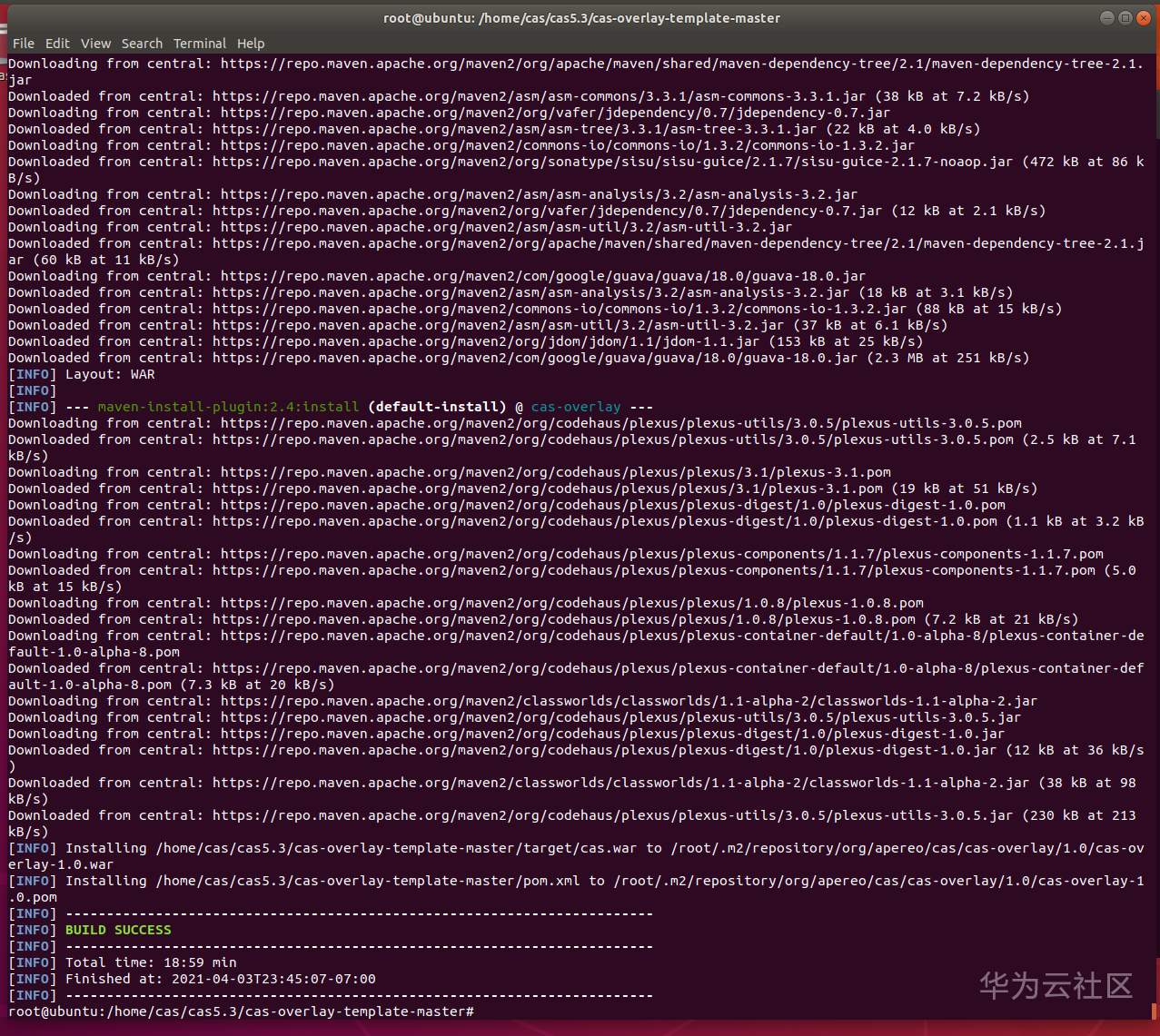This screenshot has width=1160, height=1036.
Task: Open the Downloading plexus-digest-1.0.pom URL
Action: click(x=613, y=505)
